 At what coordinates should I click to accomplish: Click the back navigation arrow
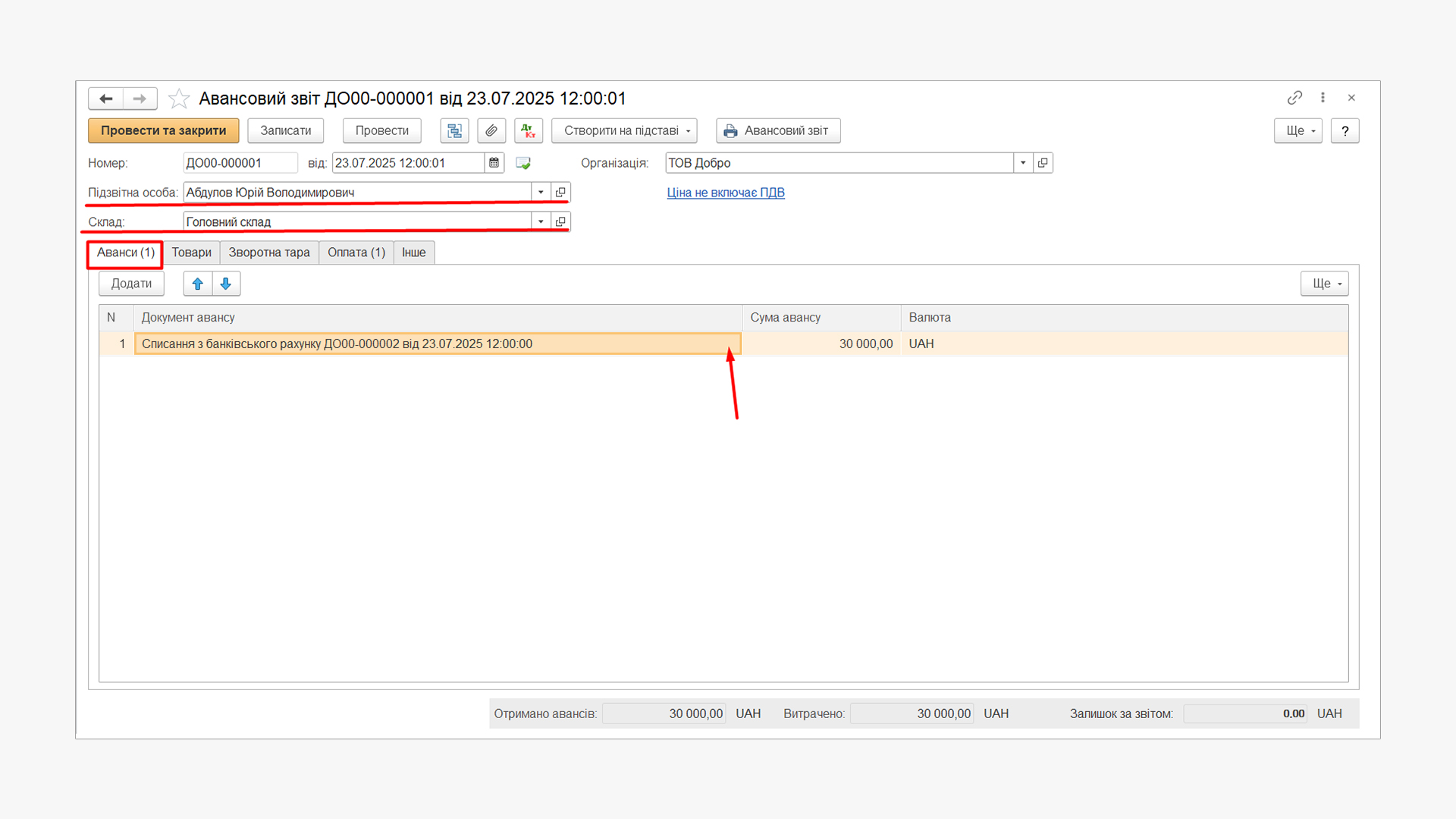click(x=106, y=99)
